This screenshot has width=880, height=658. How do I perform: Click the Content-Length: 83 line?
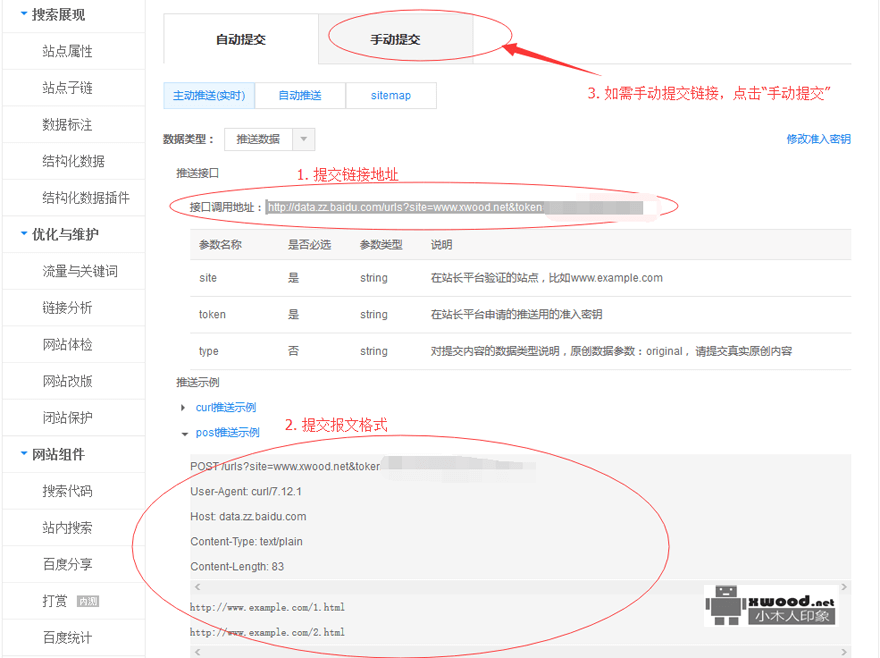237,566
